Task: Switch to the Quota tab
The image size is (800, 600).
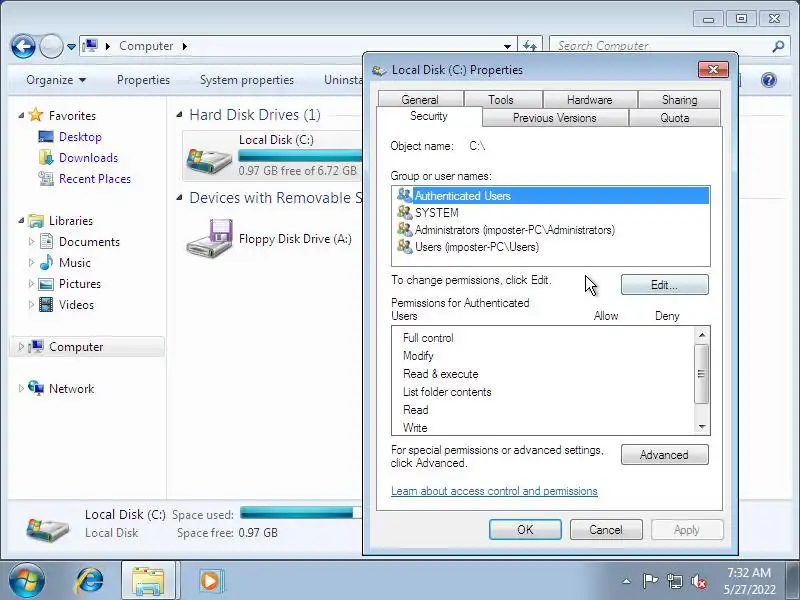Action: 675,118
